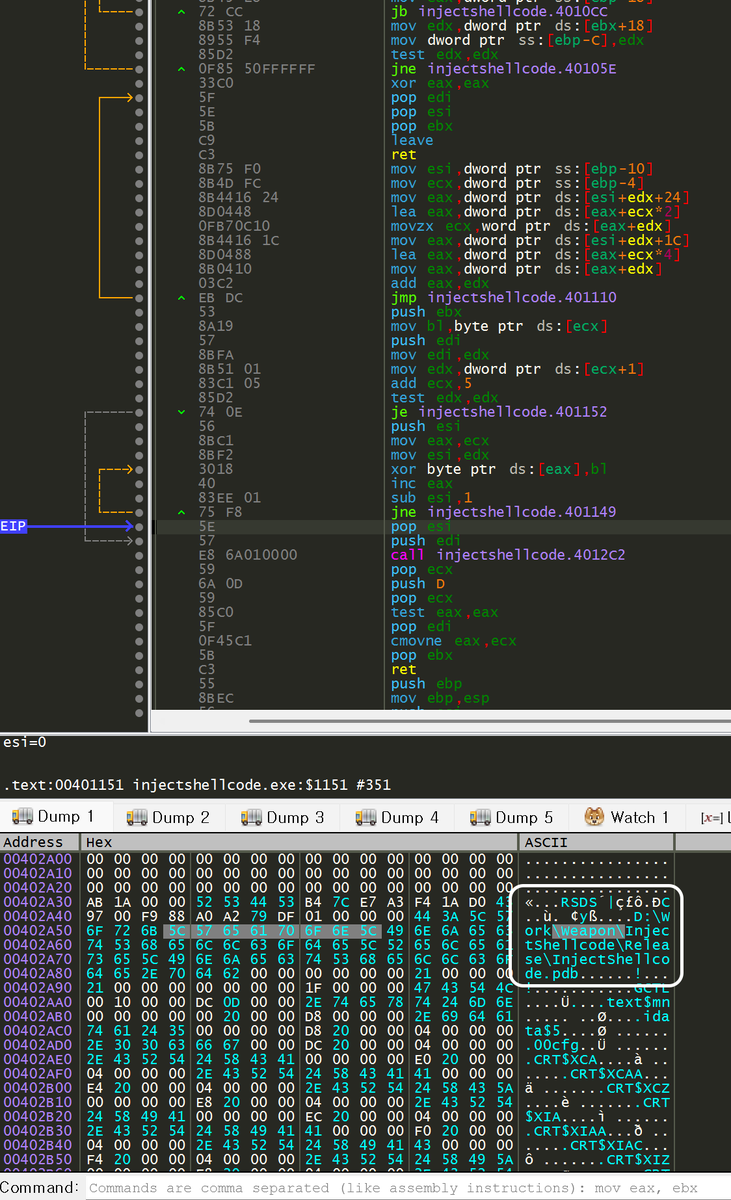731x1200 pixels.
Task: Click the esi=0 info line
Action: 24,742
